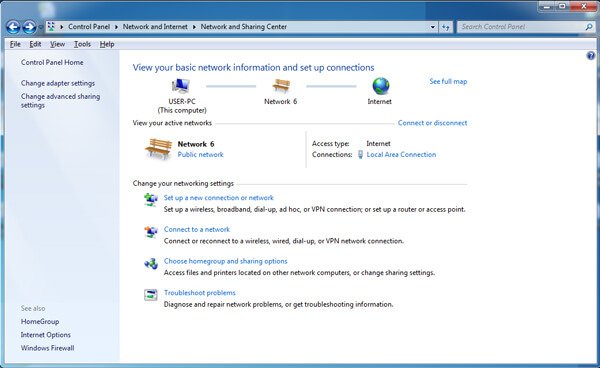This screenshot has width=600, height=368.
Task: Open Windows Firewall under See also
Action: tap(47, 348)
